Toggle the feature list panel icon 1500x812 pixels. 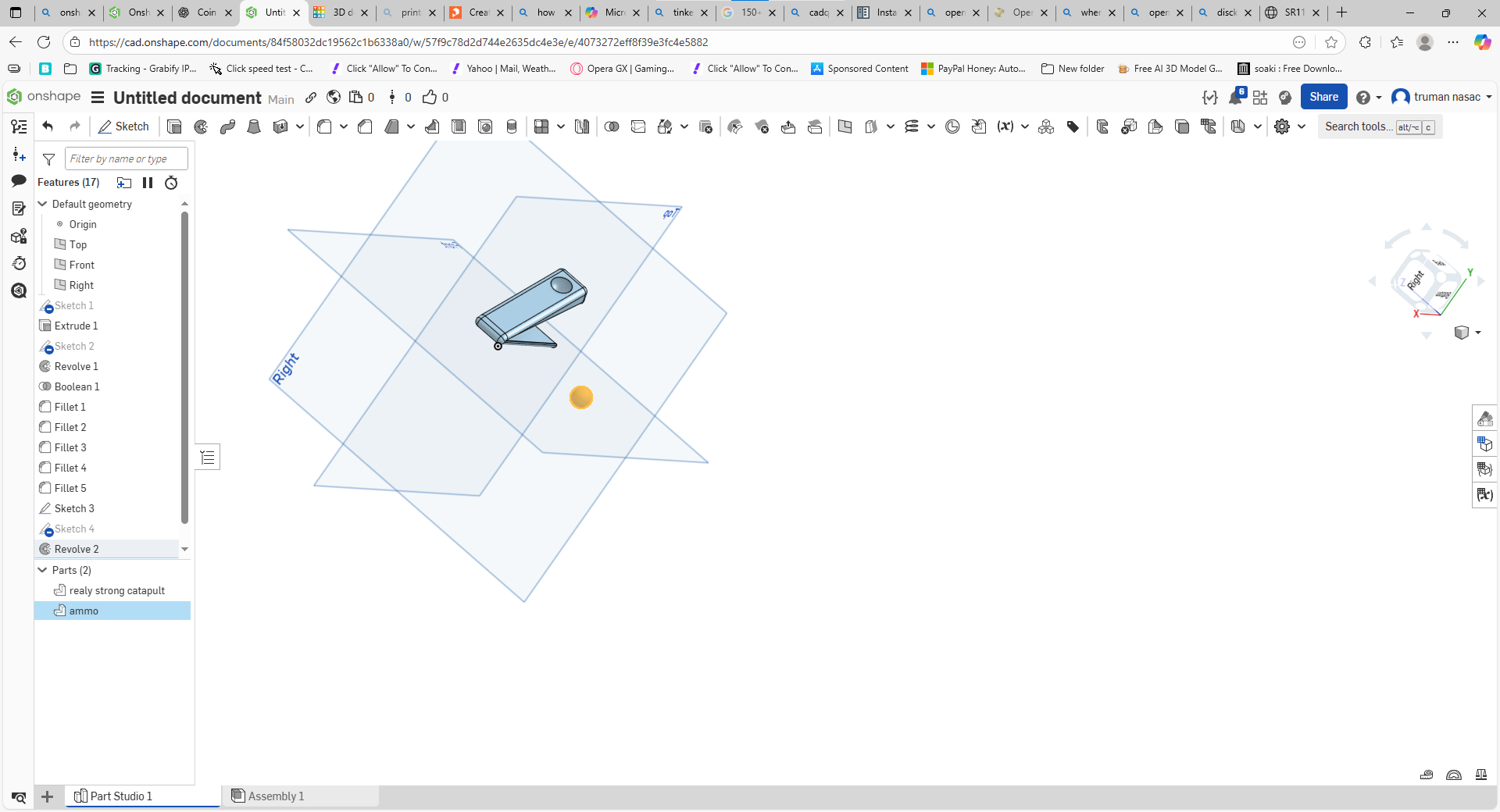point(19,126)
